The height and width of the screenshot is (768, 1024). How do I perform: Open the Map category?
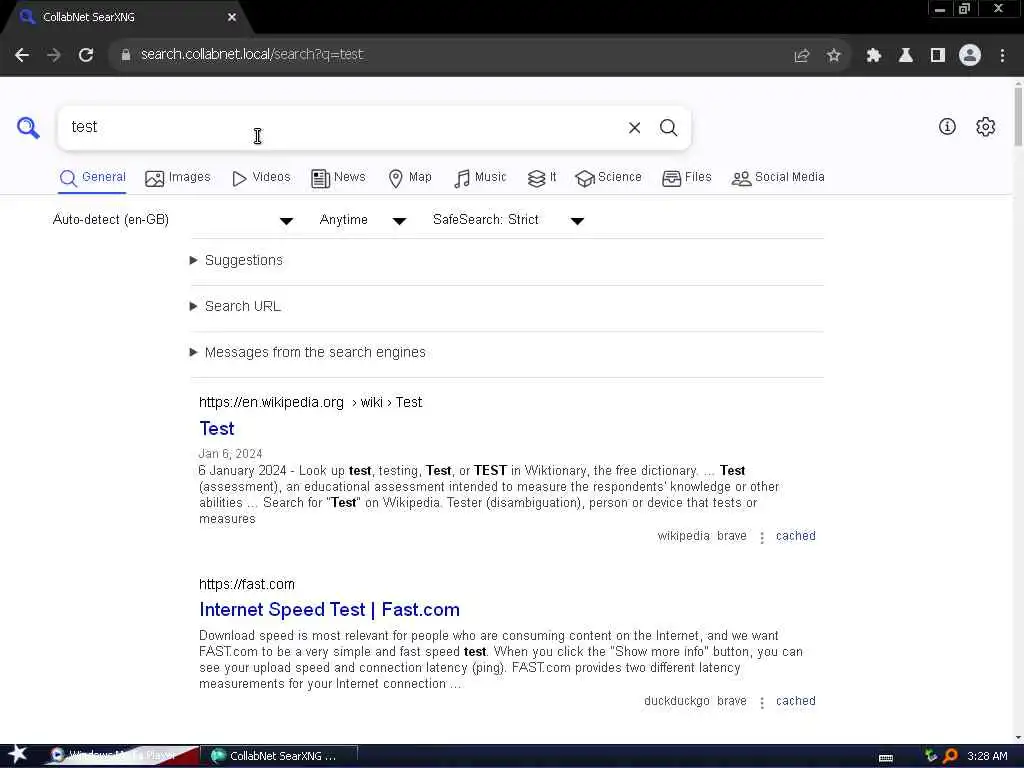point(409,178)
